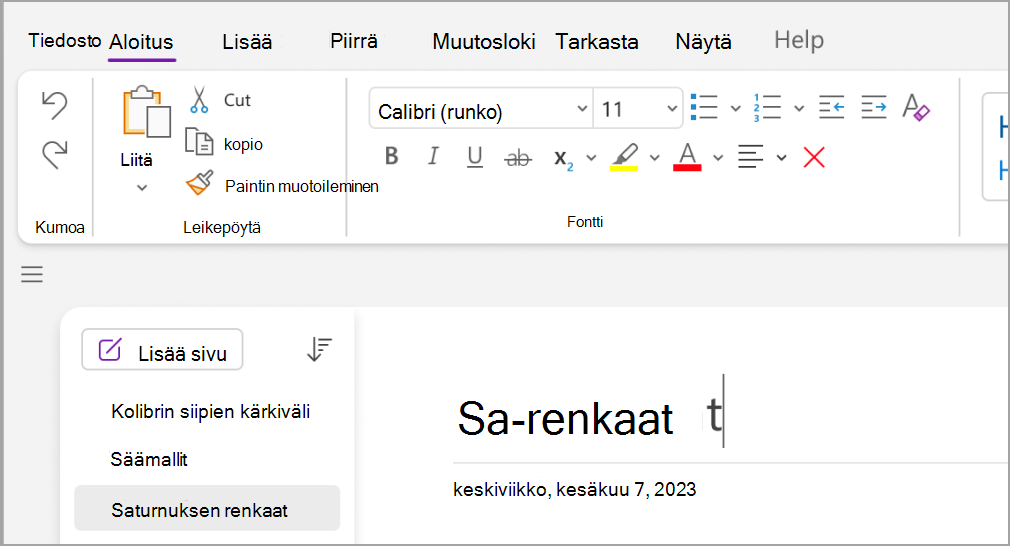Toggle strikethrough formatting
This screenshot has width=1010, height=546.
pyautogui.click(x=518, y=157)
